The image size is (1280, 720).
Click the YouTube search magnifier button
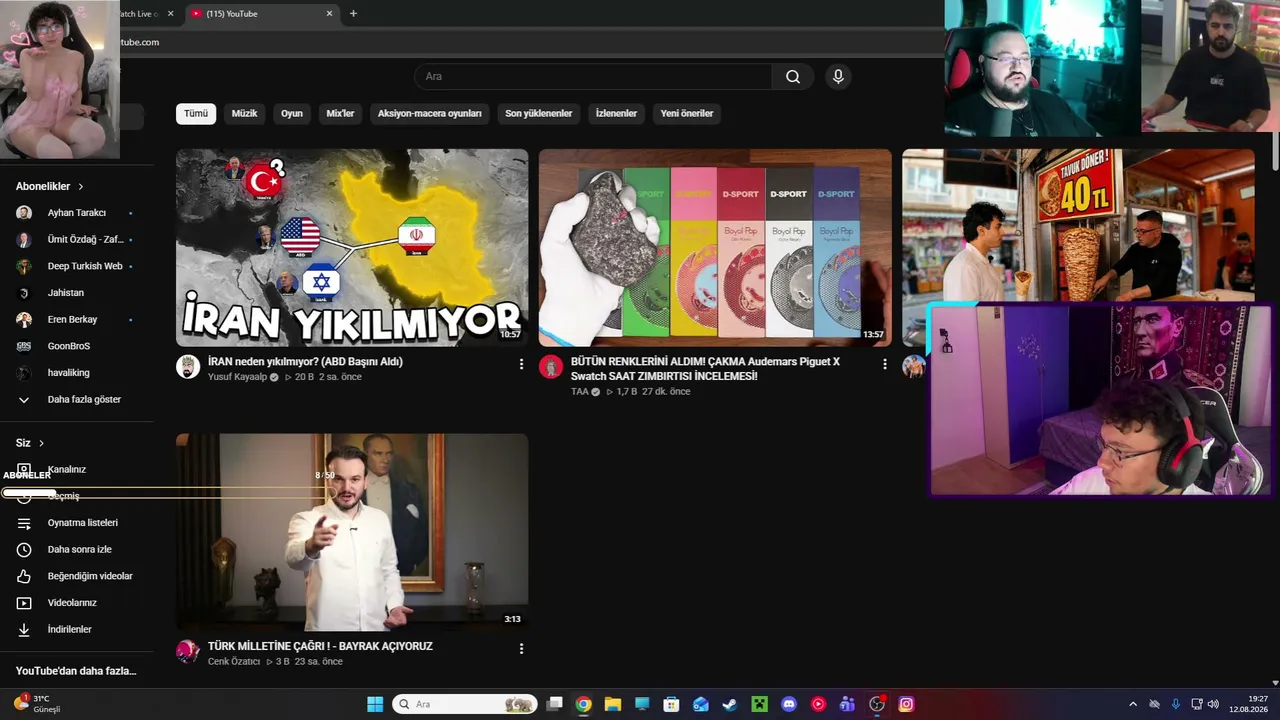tap(793, 77)
